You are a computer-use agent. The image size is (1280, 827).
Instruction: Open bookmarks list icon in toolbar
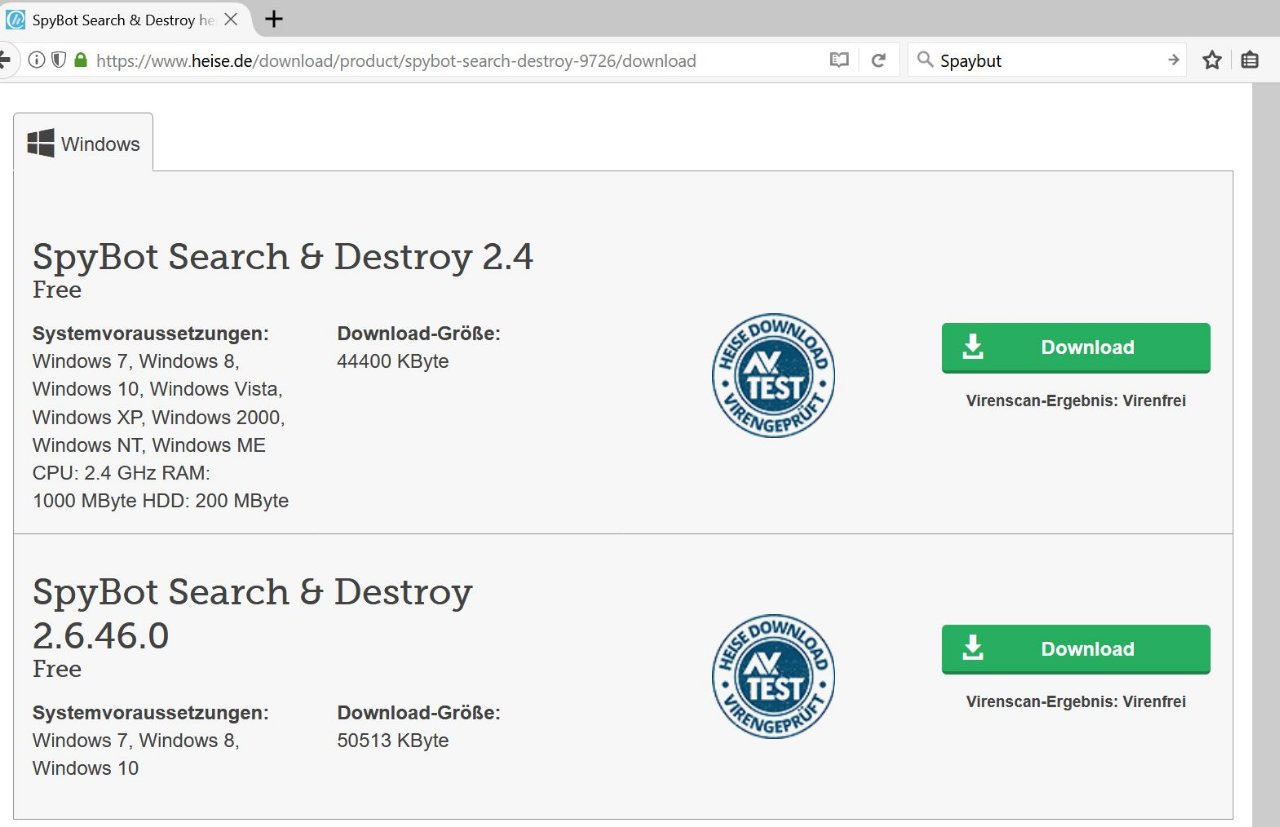tap(1249, 60)
